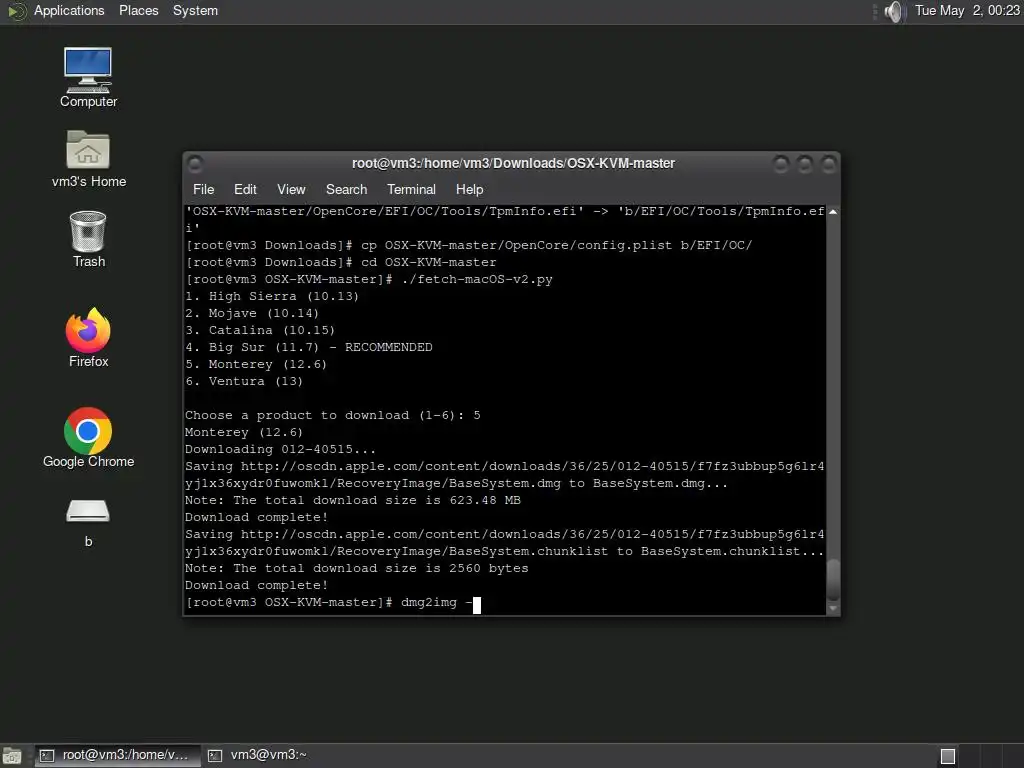Click the line '1. High Sierra (10.13)'
Screen dimensions: 1024x768
[x=272, y=296]
